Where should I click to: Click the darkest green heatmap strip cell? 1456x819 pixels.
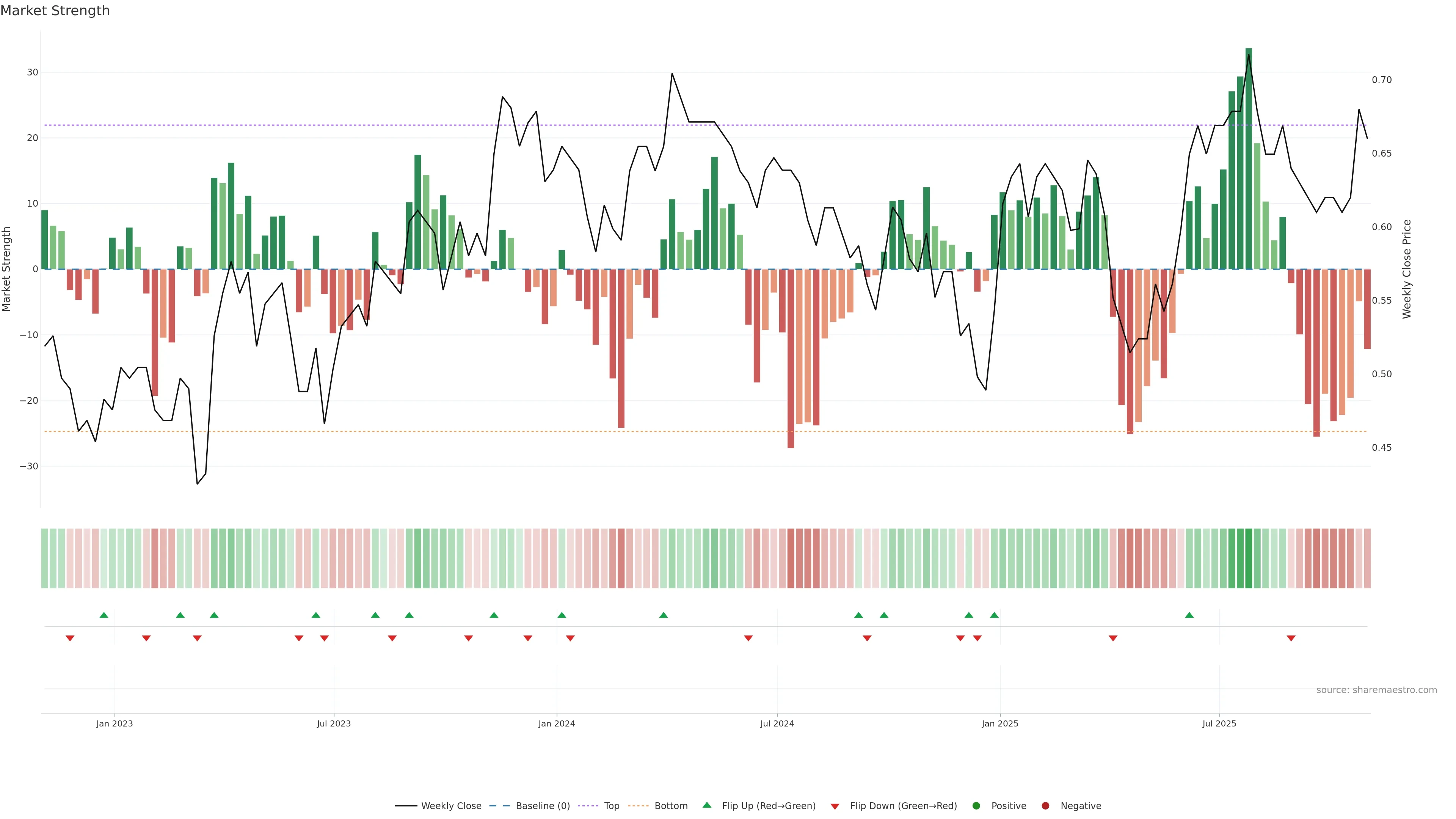(x=1249, y=558)
